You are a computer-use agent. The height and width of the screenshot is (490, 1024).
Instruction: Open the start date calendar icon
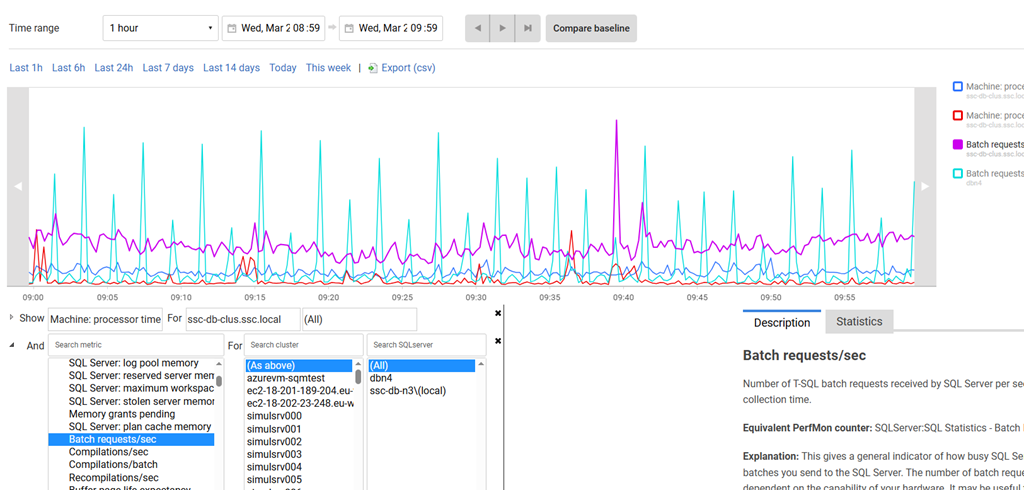pos(231,29)
